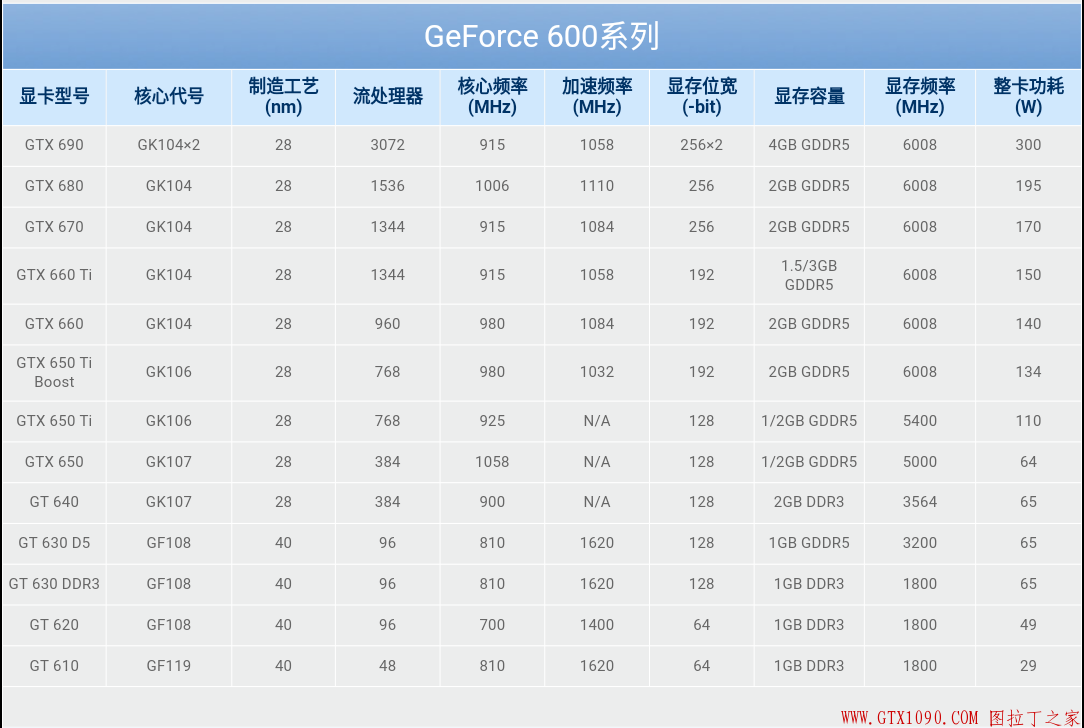Click the GTX 660 Ti model cell
Viewport: 1084px width, 728px height.
click(x=54, y=275)
